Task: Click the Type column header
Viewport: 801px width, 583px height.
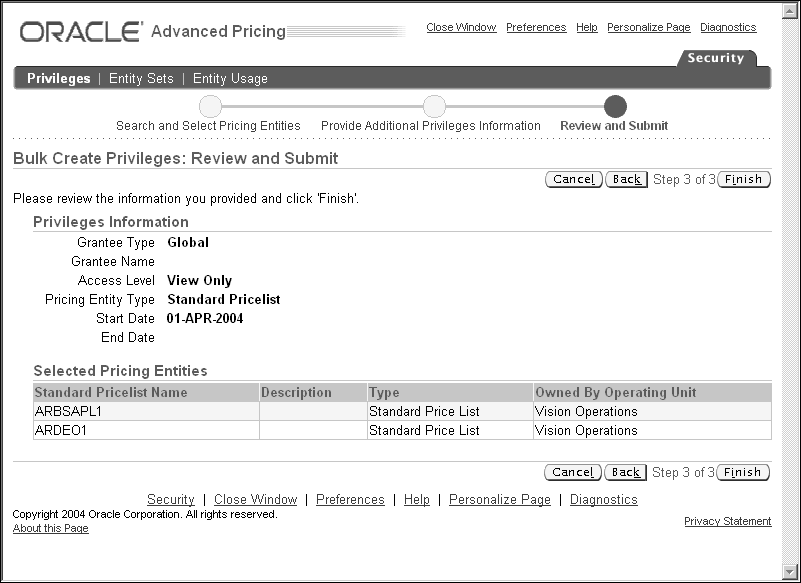Action: click(450, 392)
